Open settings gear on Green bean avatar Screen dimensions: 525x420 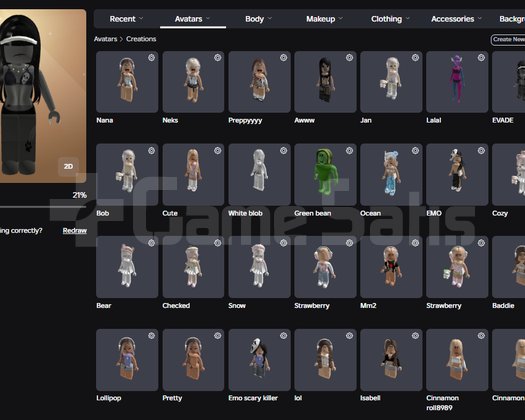pyautogui.click(x=349, y=150)
